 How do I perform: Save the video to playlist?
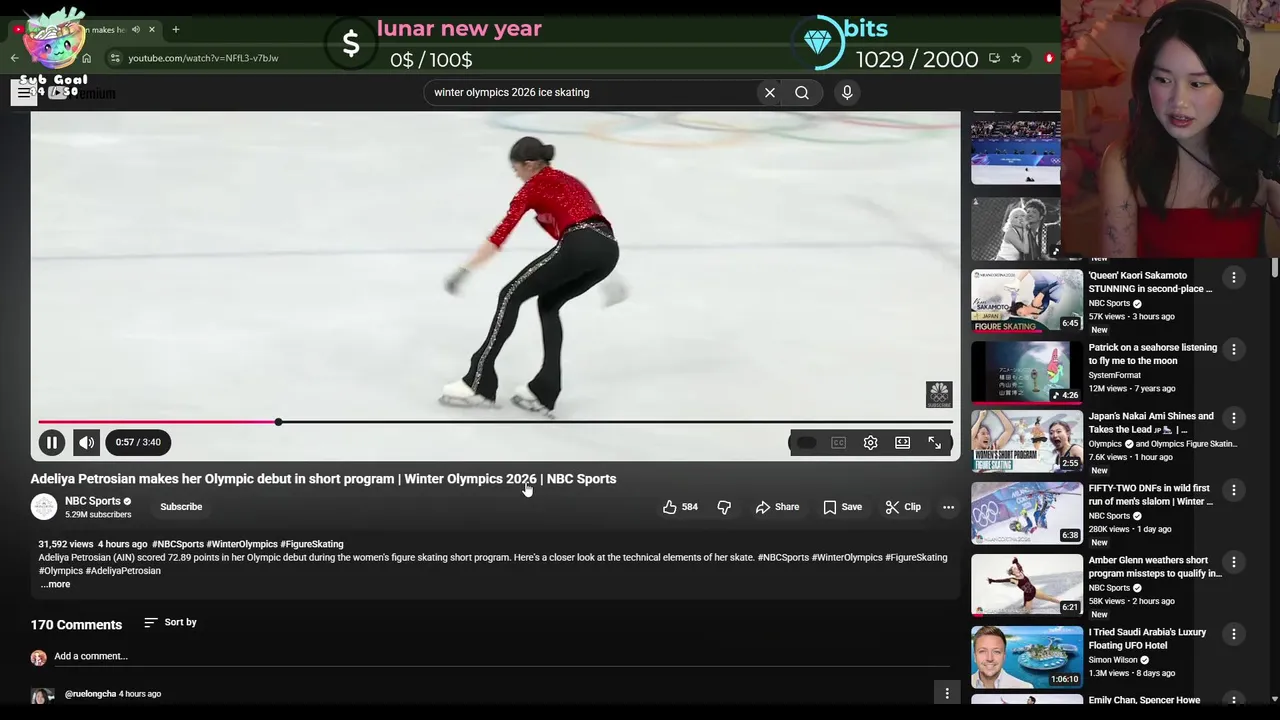[842, 507]
